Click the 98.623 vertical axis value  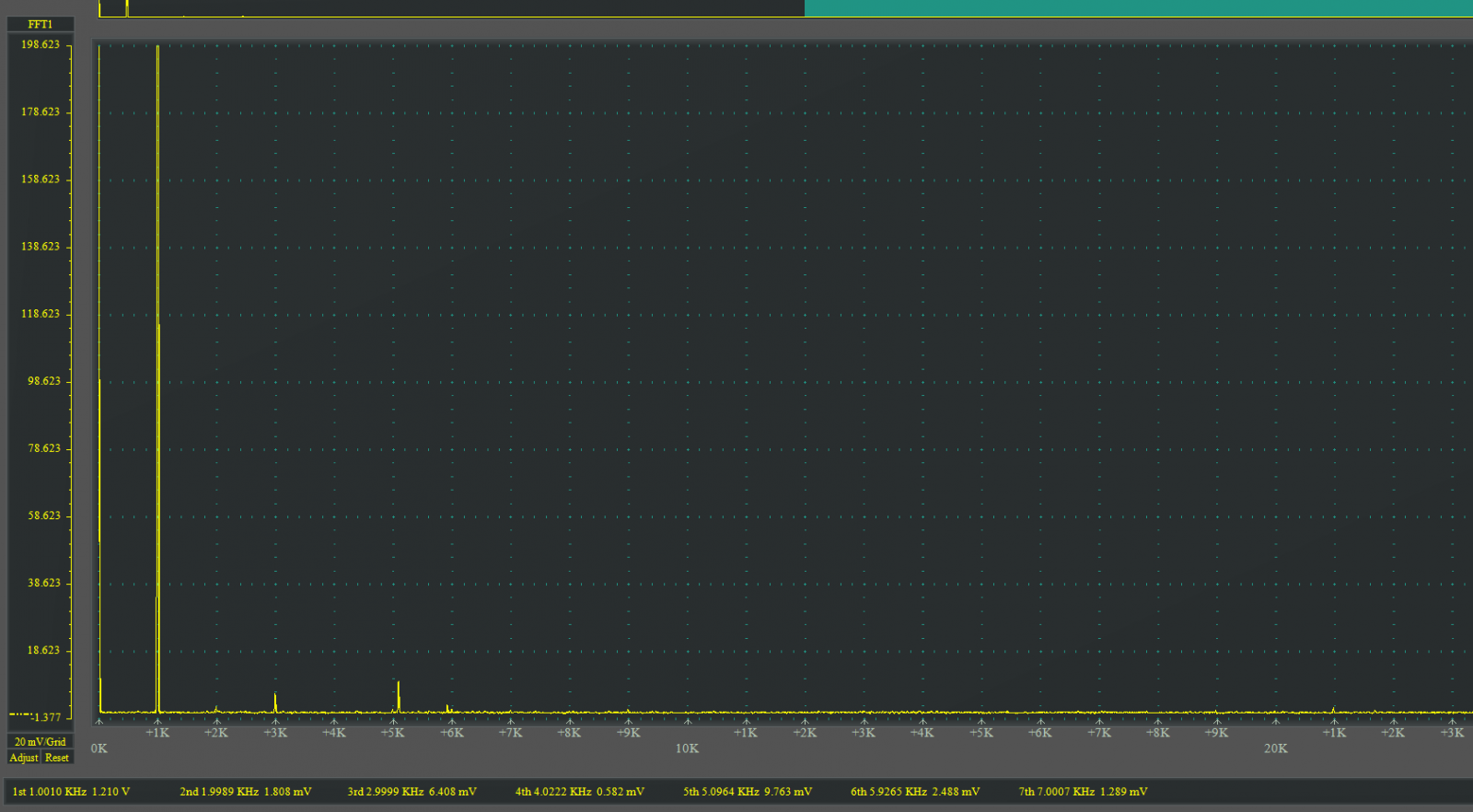point(43,380)
